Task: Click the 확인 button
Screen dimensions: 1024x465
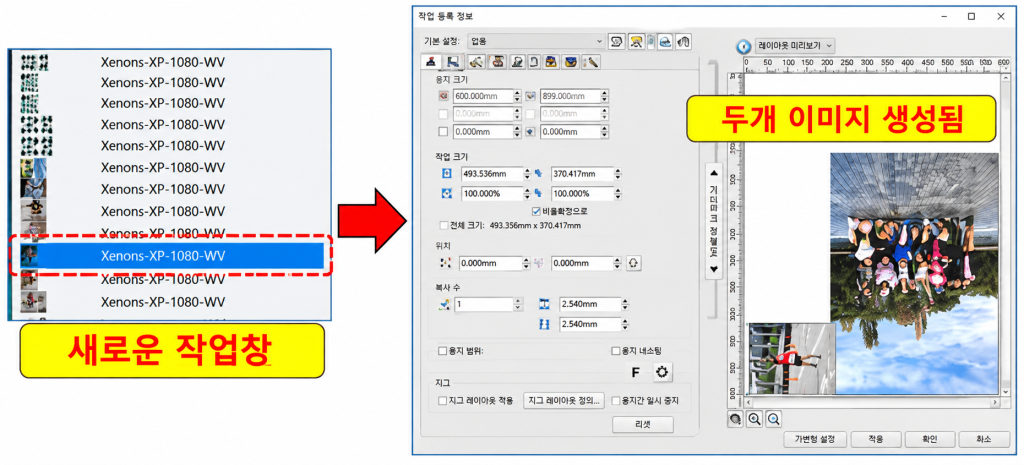Action: coord(931,440)
